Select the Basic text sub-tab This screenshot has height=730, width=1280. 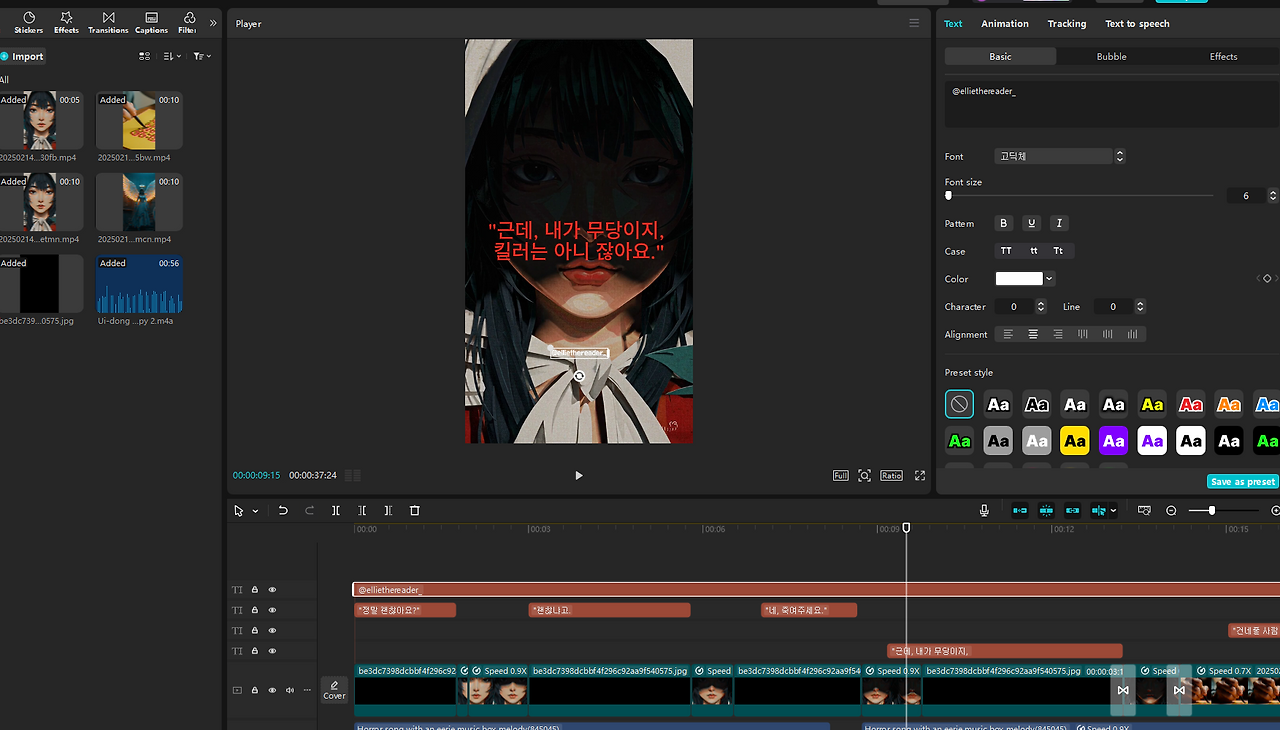pyautogui.click(x=1000, y=57)
